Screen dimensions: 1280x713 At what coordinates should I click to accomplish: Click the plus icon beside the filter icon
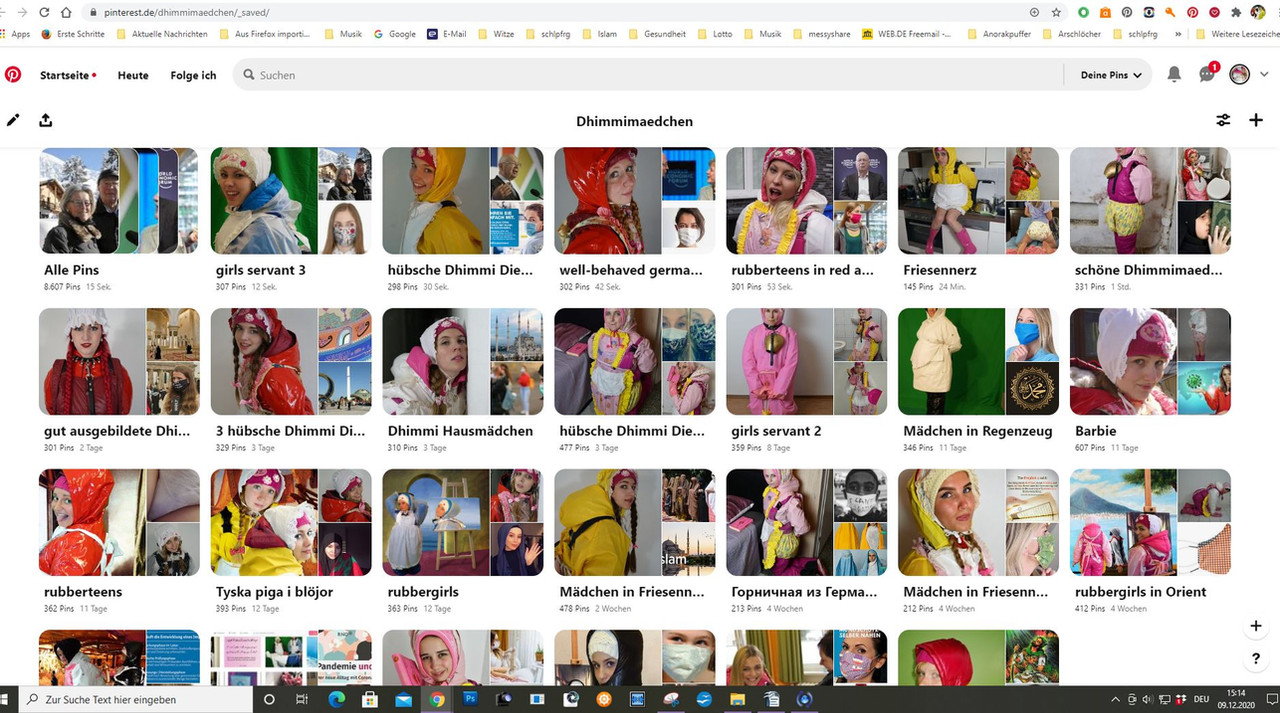coord(1256,121)
